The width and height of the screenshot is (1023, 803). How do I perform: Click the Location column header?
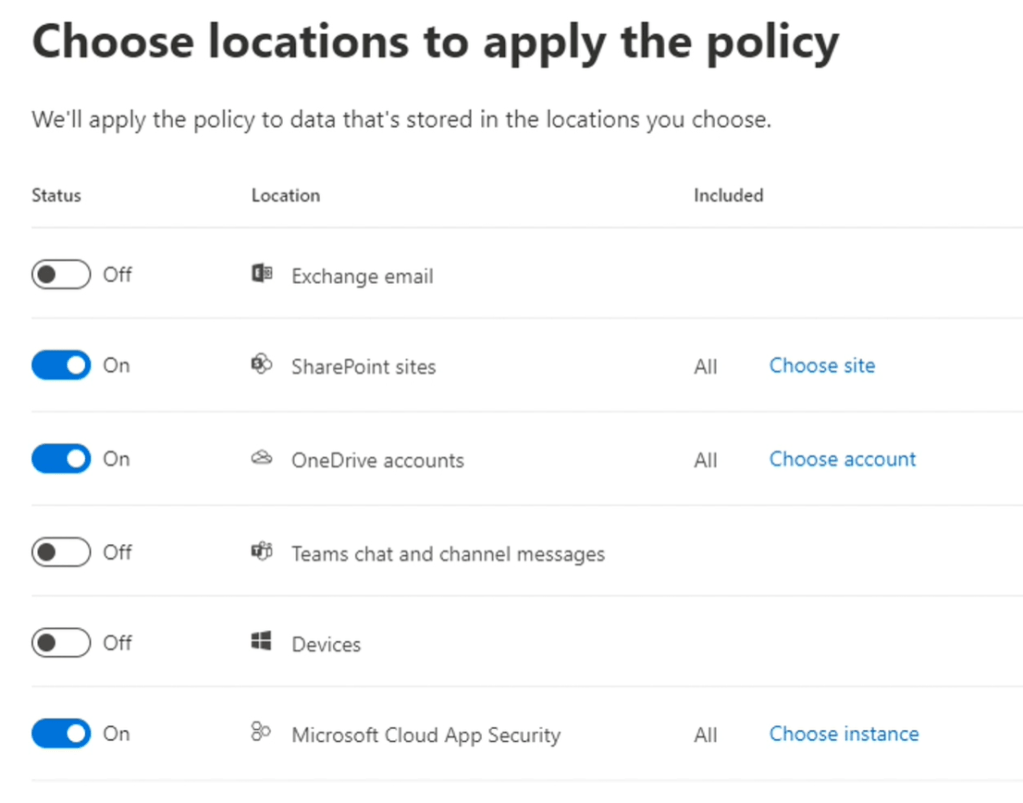tap(285, 196)
